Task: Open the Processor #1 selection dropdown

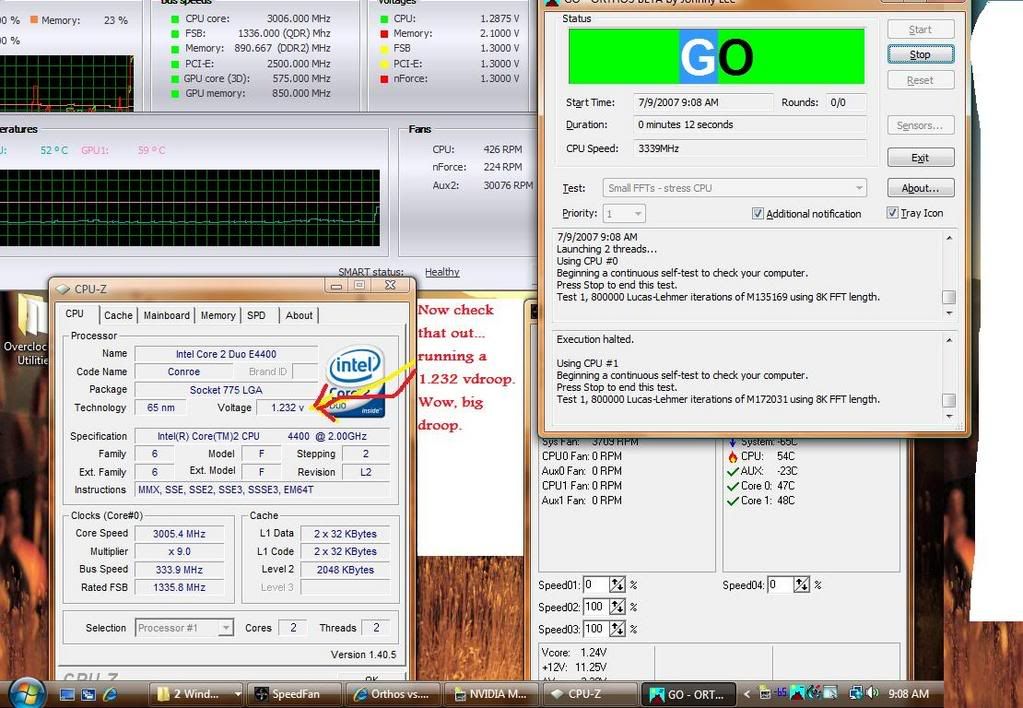Action: click(x=184, y=628)
